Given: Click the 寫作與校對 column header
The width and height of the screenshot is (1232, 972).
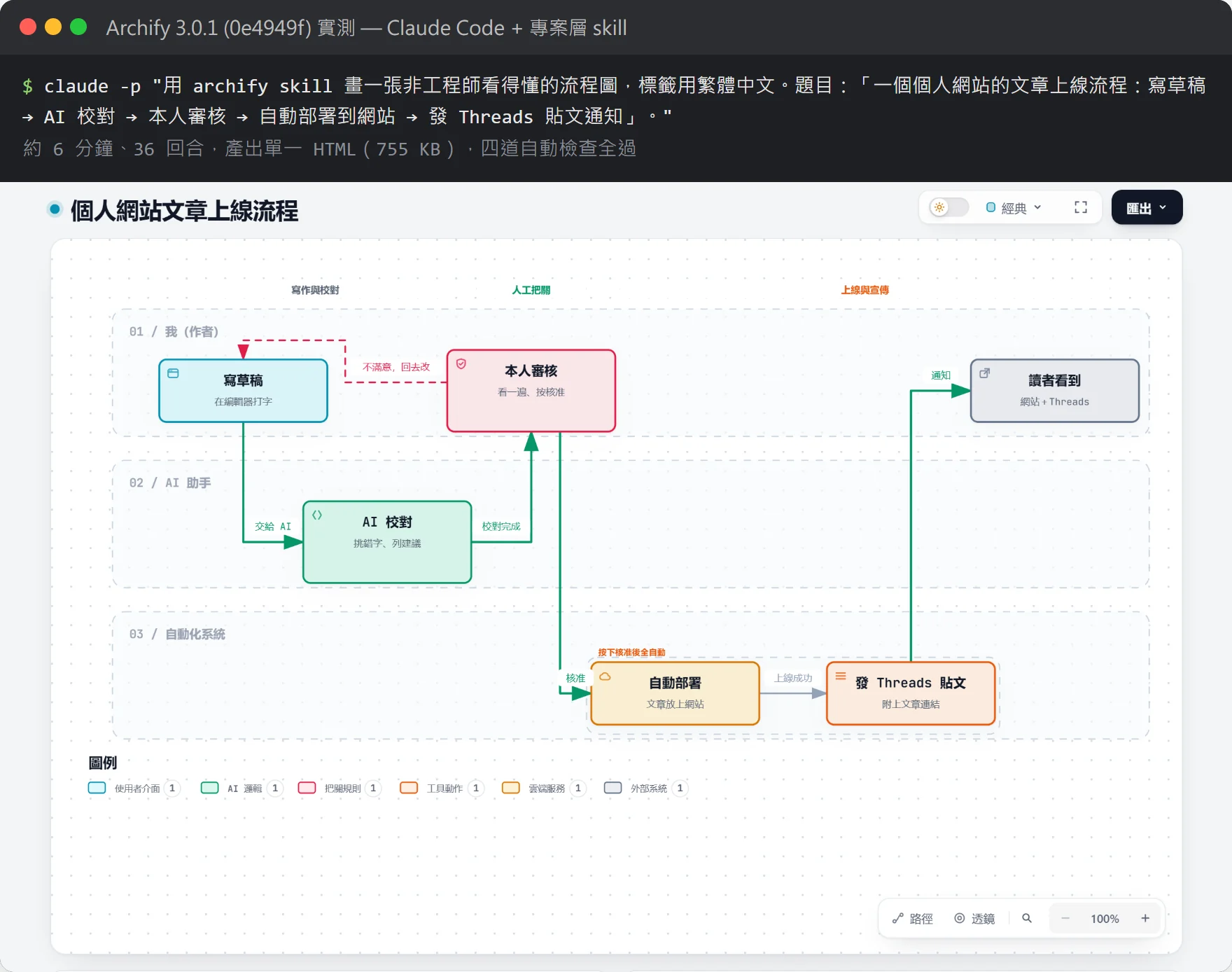Looking at the screenshot, I should [315, 290].
